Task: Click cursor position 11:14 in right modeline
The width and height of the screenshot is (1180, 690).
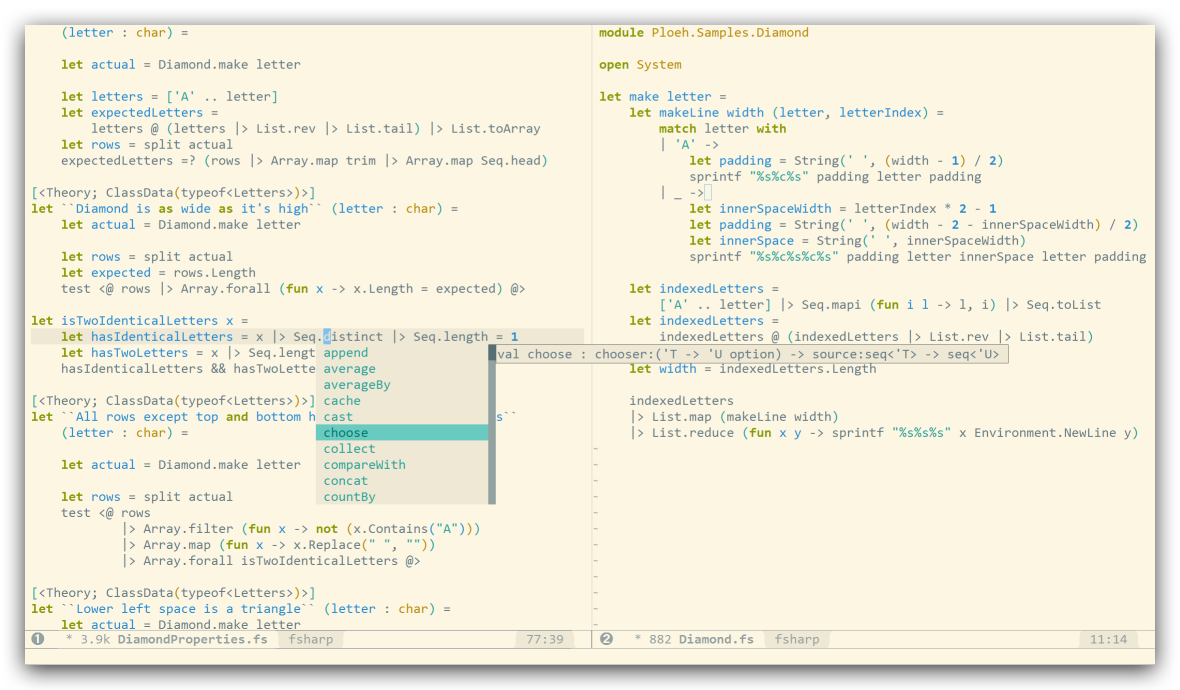Action: point(1108,639)
